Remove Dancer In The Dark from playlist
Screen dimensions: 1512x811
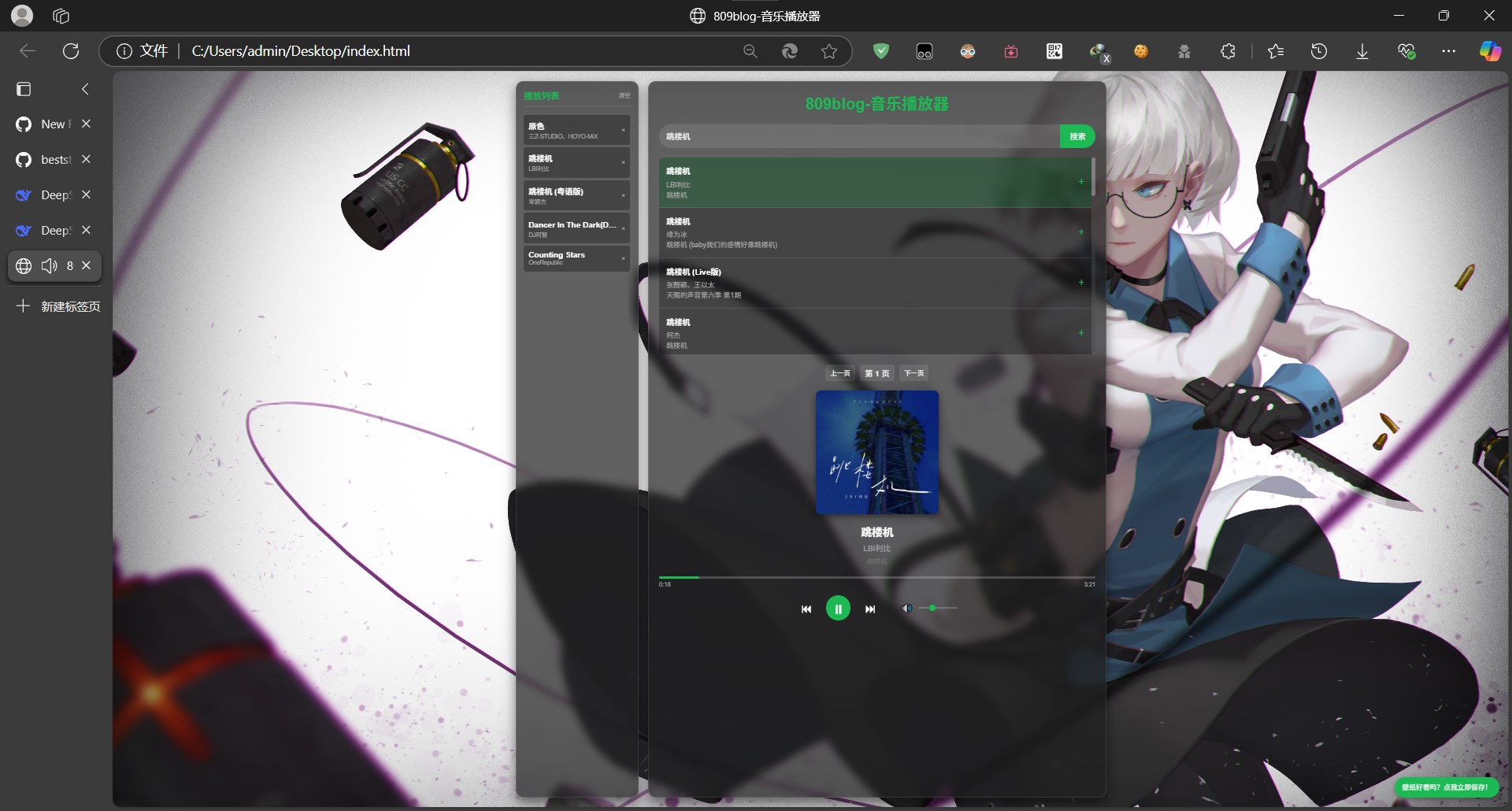(624, 229)
